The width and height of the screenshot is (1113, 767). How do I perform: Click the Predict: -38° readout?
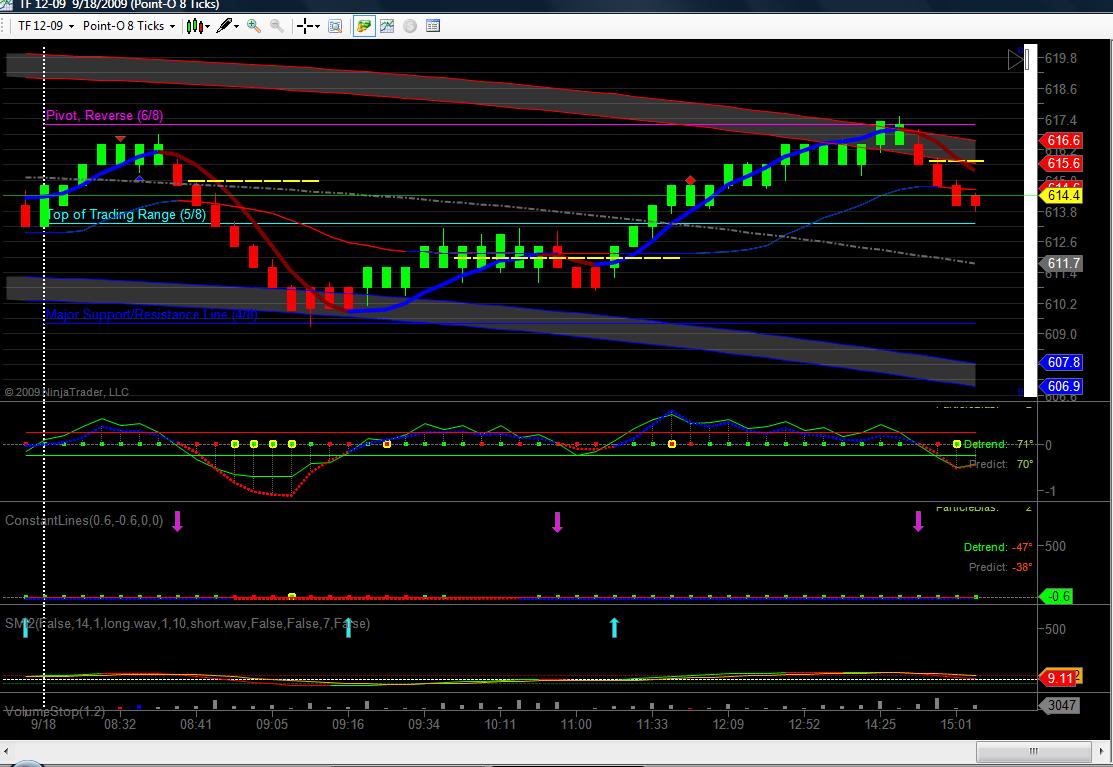coord(1001,567)
